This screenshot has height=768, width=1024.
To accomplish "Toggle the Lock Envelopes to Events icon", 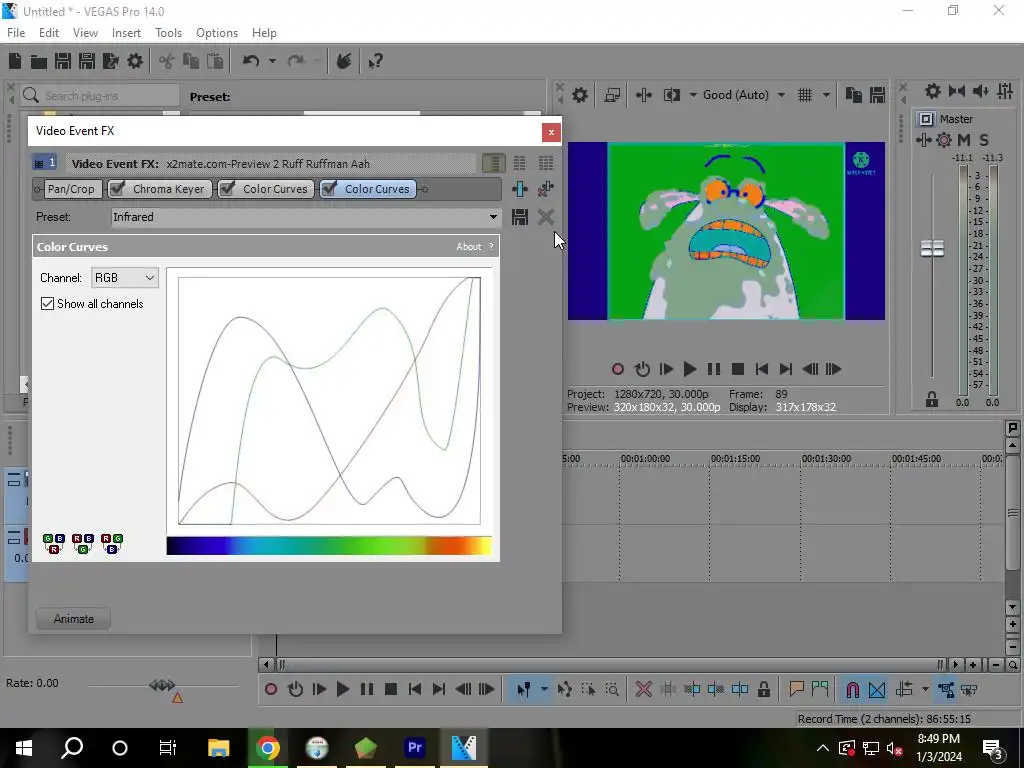I will point(946,689).
